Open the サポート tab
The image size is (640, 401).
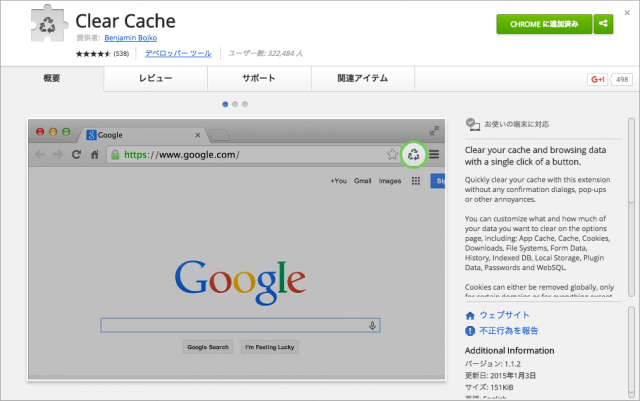[259, 78]
